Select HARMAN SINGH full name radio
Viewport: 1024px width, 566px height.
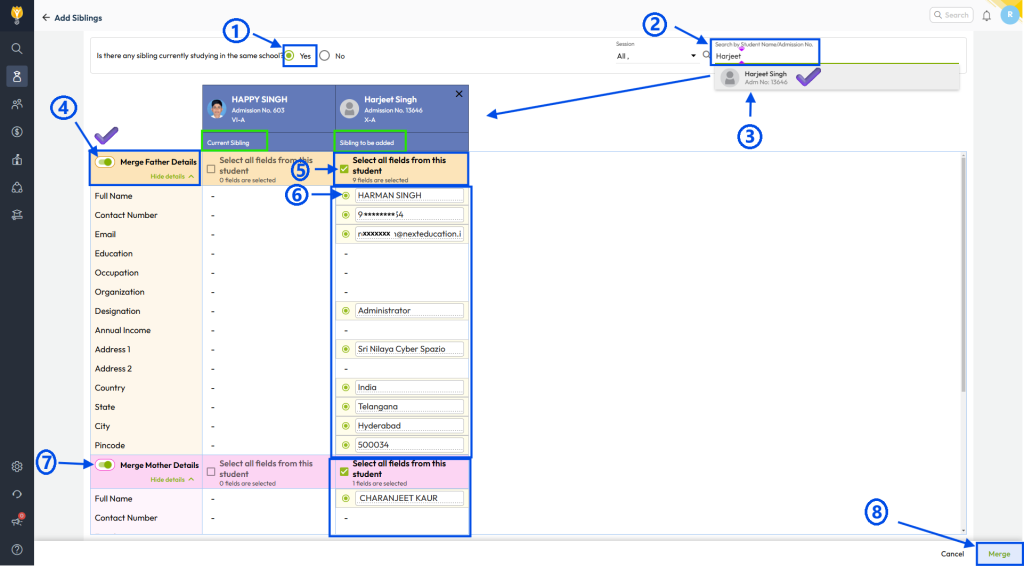coord(346,195)
